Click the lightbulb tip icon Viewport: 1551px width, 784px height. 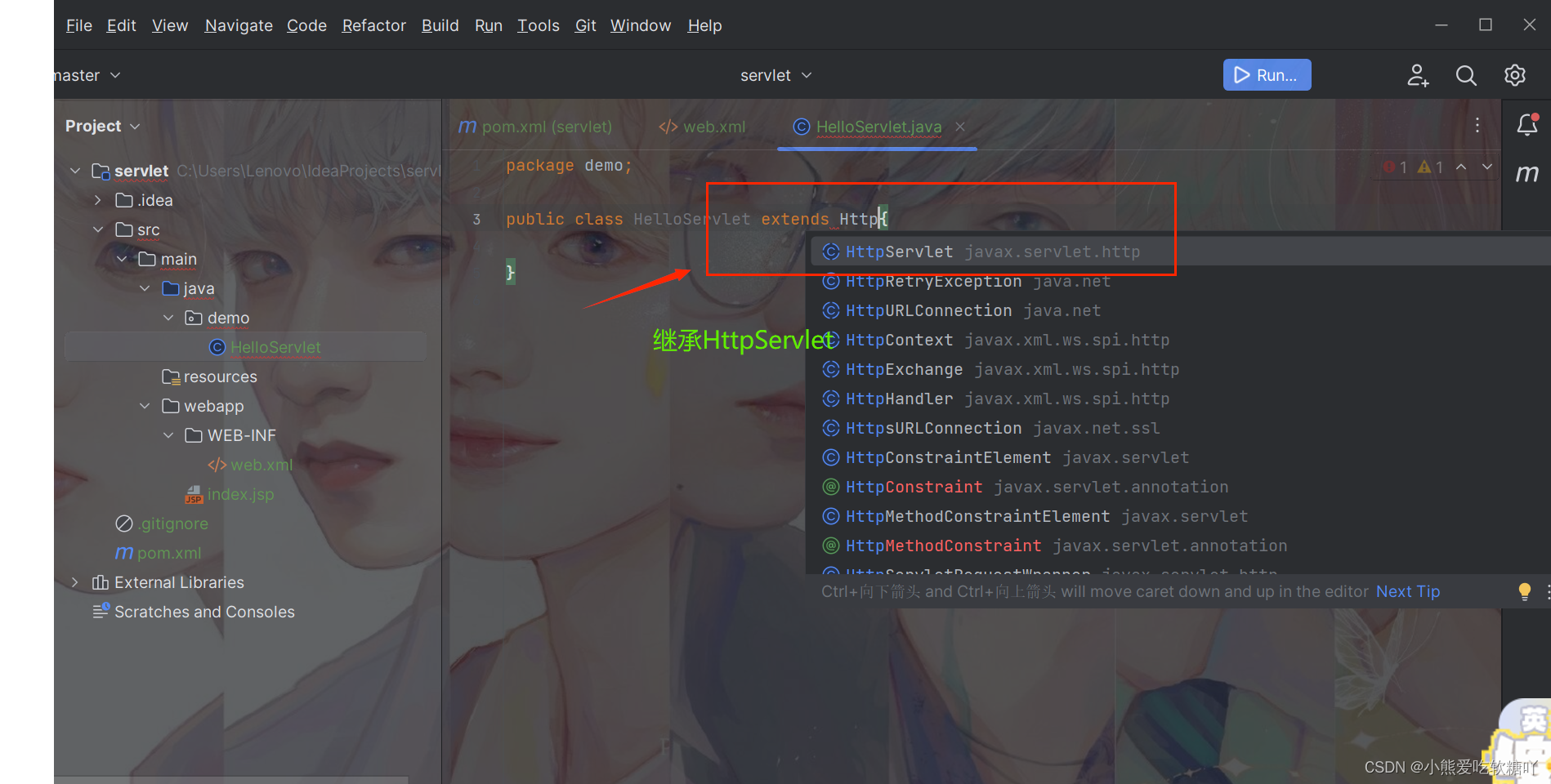1524,591
